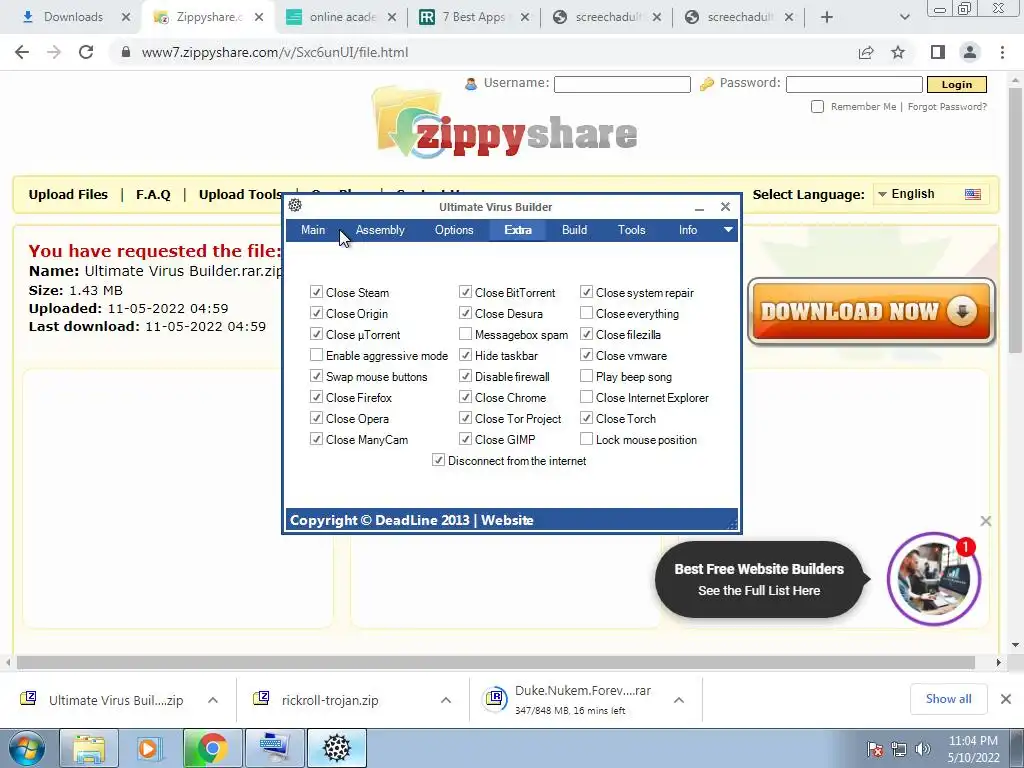The image size is (1024, 768).
Task: Check Lock mouse position option
Action: (586, 439)
